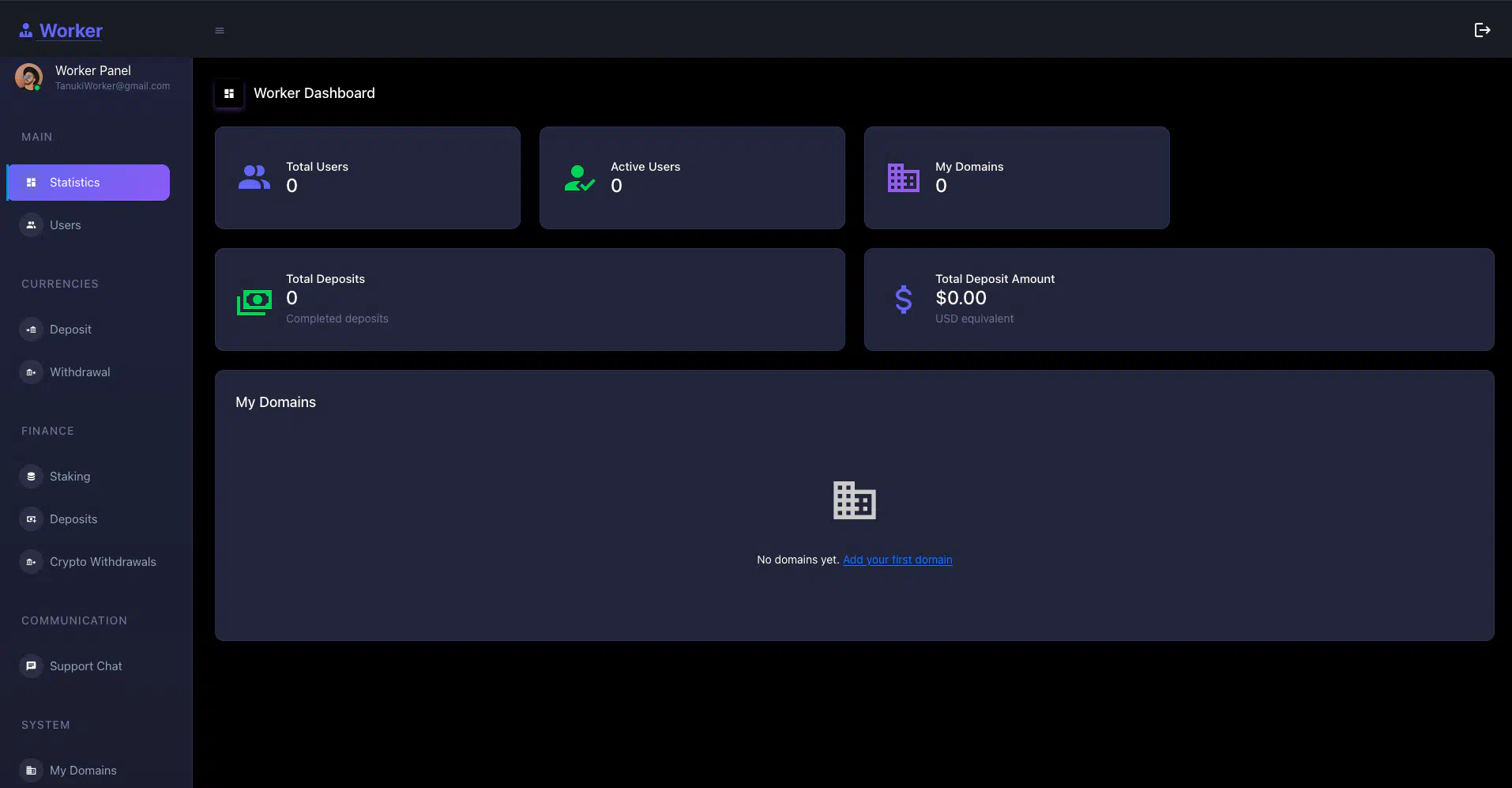Viewport: 1512px width, 788px height.
Task: Click the Crypto Withdrawals icon
Action: 31,562
